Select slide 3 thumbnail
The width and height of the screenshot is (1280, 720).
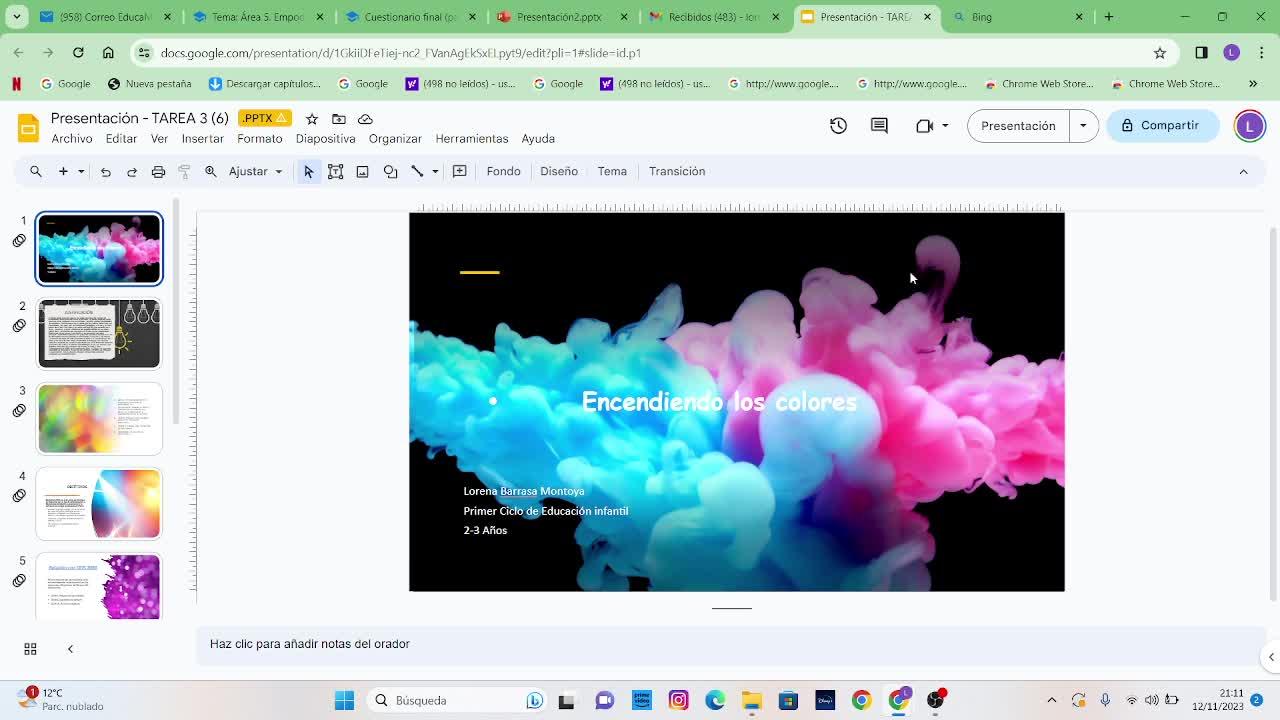99,419
